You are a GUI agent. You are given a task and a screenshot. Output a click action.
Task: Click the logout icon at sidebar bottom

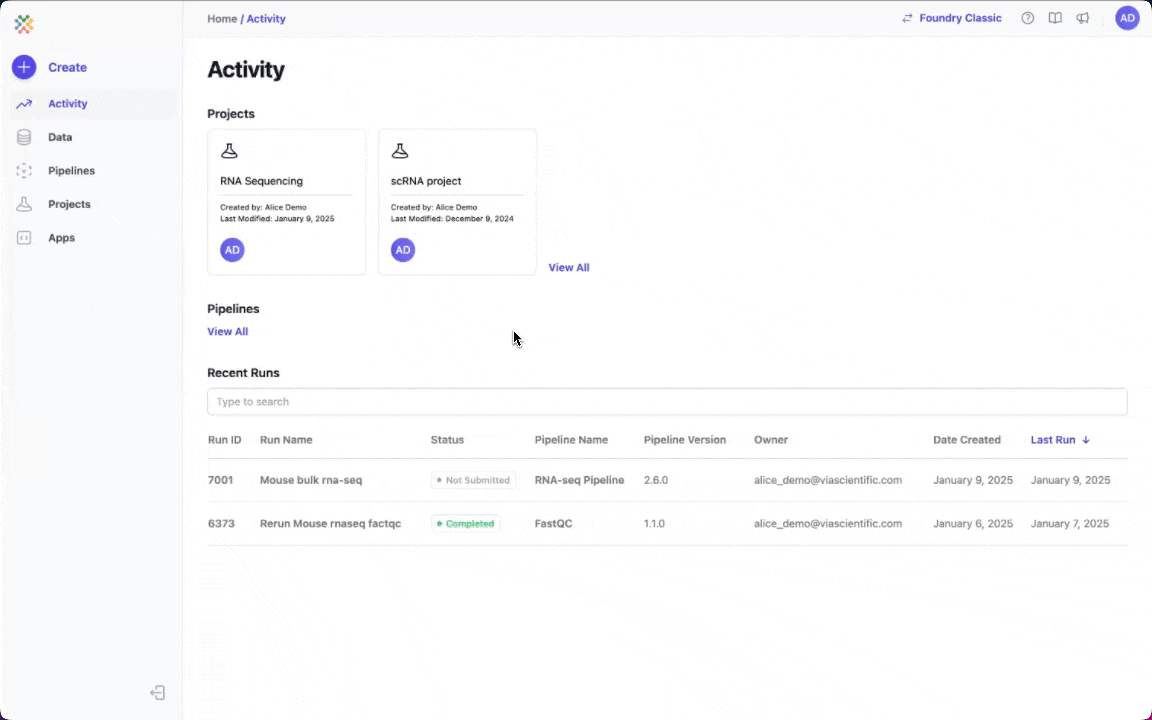coord(157,693)
